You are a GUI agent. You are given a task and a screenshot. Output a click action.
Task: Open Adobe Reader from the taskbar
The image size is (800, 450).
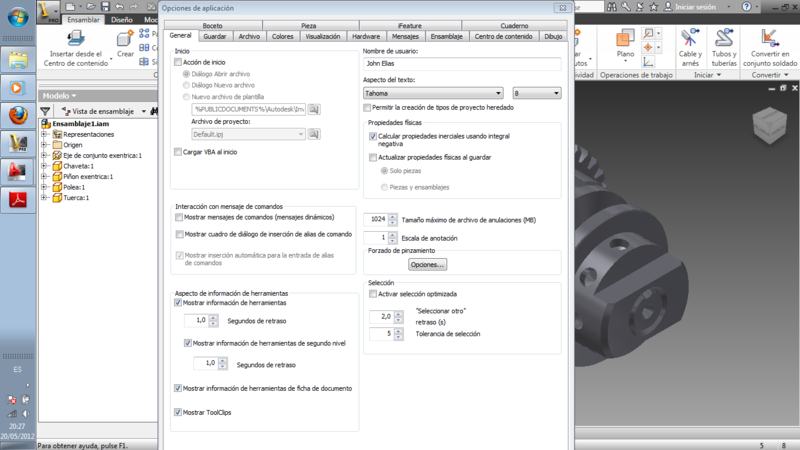click(18, 199)
